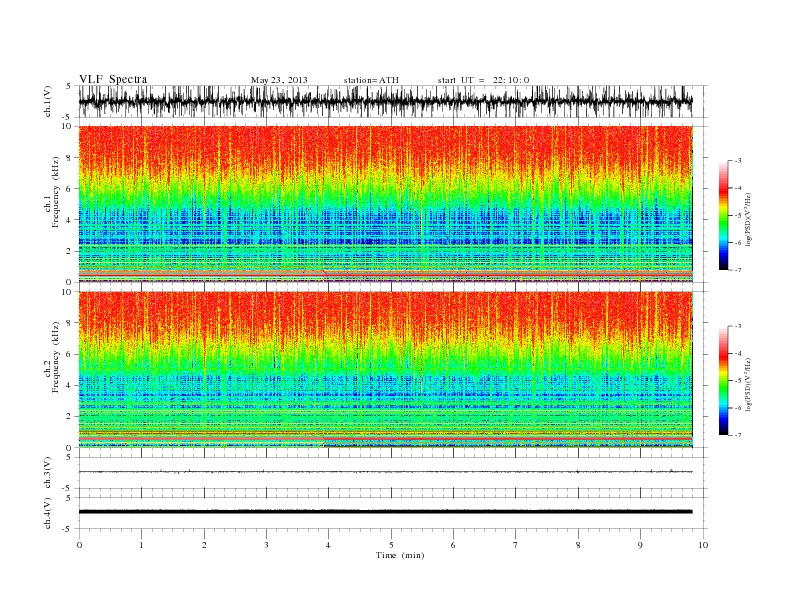The height and width of the screenshot is (612, 792).
Task: Click the "-5" label on ch.1 colorbar
Action: tap(738, 216)
